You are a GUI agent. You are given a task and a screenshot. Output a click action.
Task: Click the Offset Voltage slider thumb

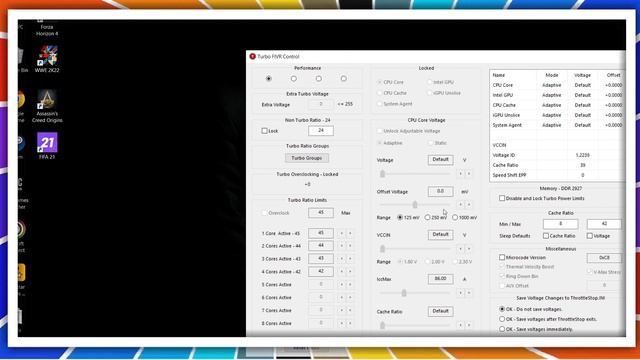[415, 204]
